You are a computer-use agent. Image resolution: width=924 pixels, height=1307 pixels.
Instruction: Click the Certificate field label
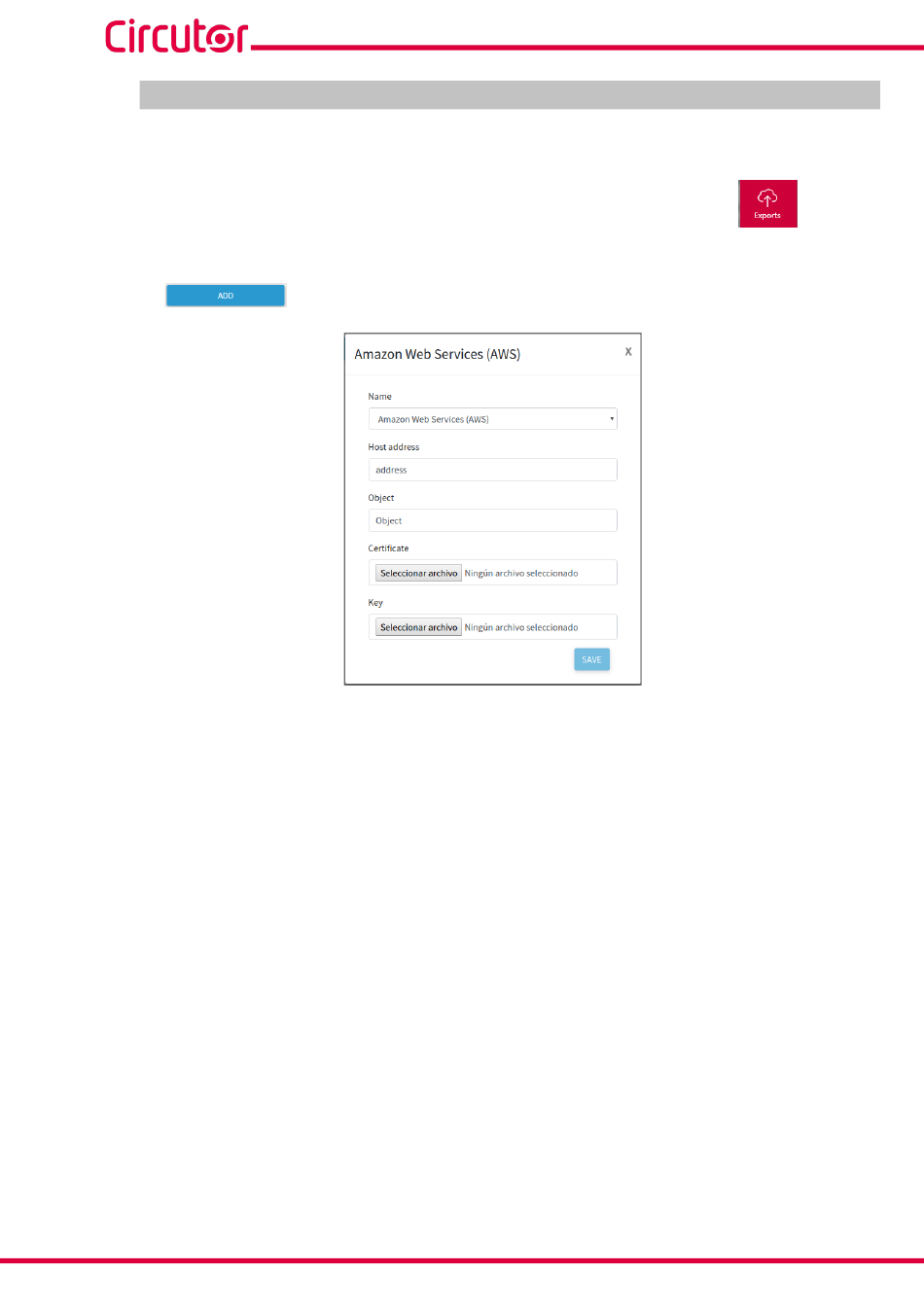tap(388, 548)
